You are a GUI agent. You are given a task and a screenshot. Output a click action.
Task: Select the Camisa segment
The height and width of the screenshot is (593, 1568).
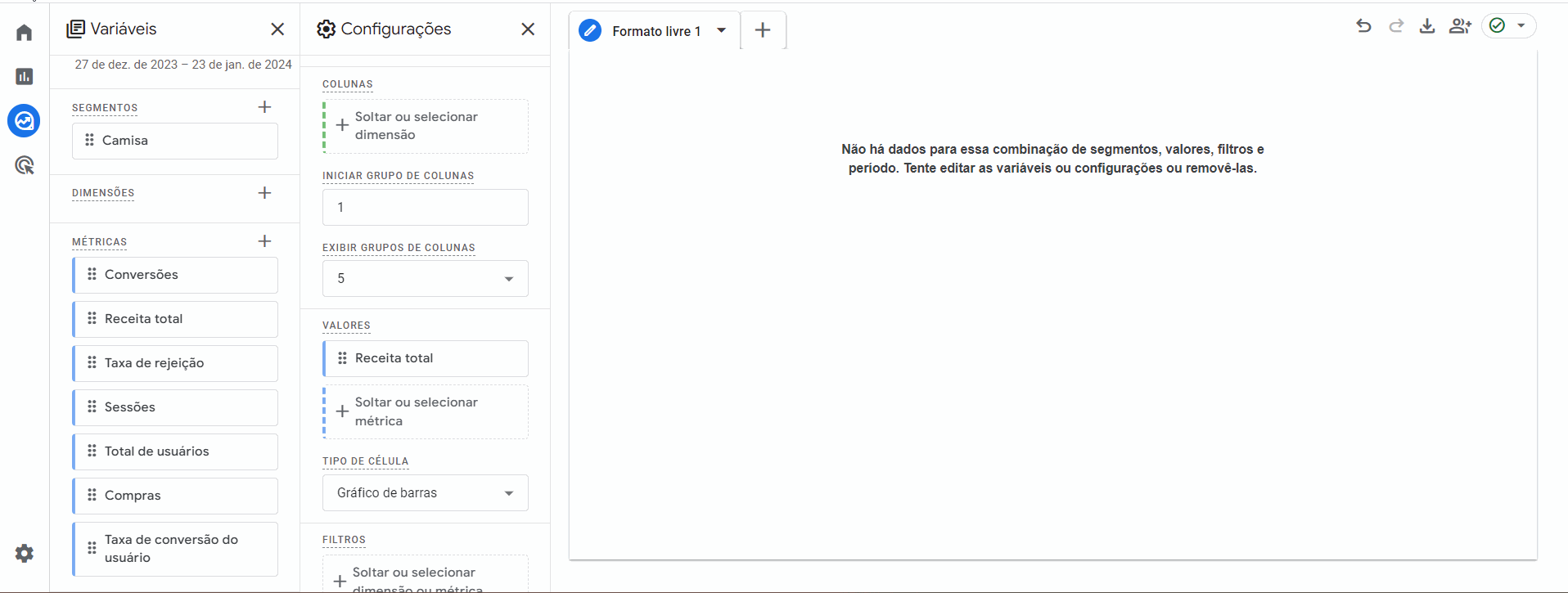(175, 141)
